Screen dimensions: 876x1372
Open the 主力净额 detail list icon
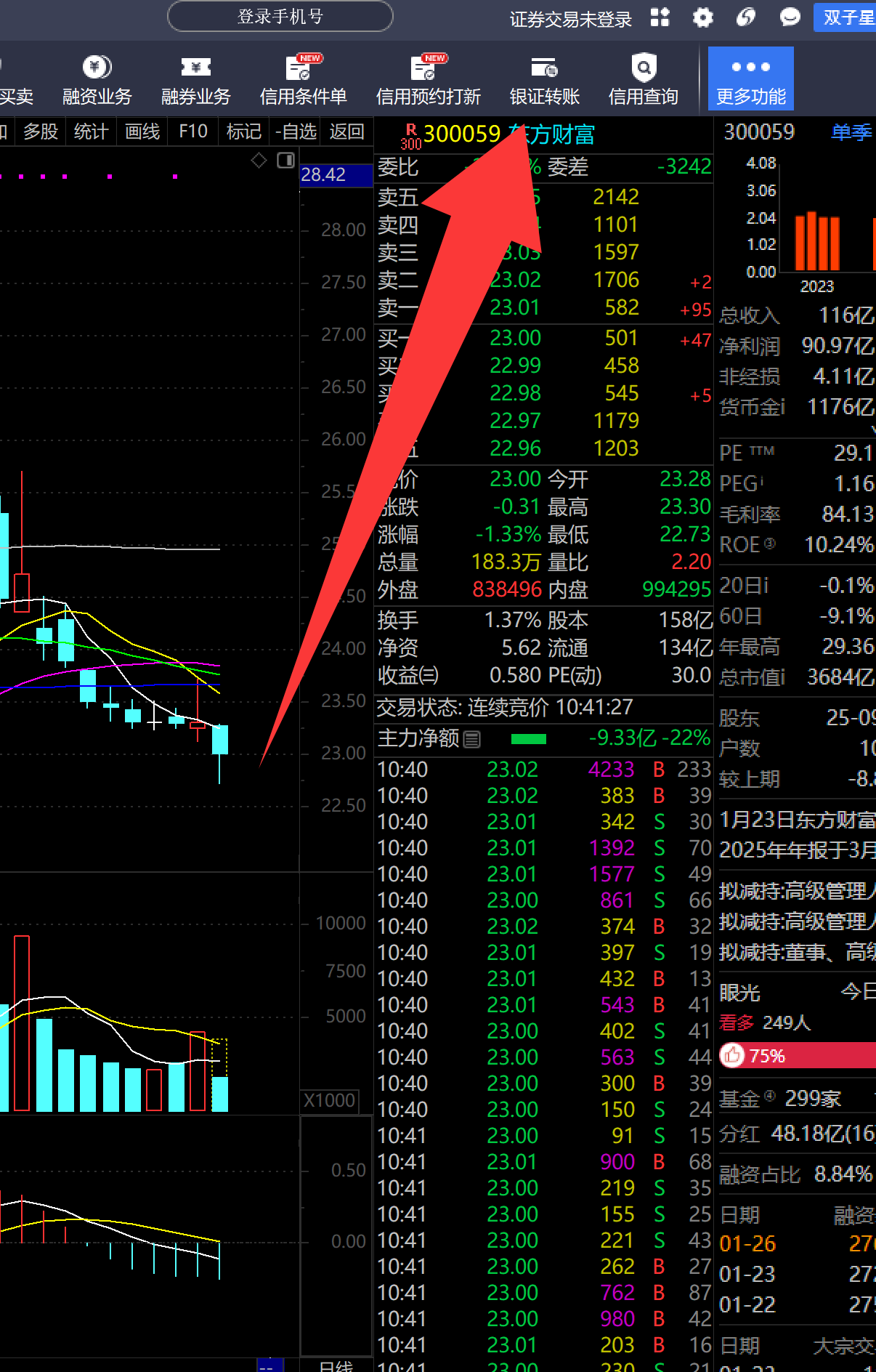tap(472, 740)
